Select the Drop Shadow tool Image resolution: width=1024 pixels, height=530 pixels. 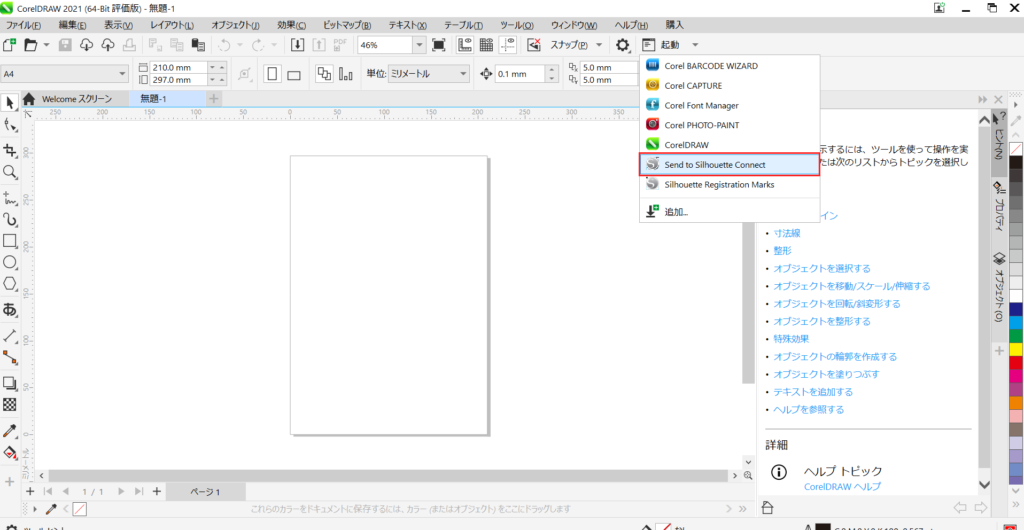(x=10, y=383)
